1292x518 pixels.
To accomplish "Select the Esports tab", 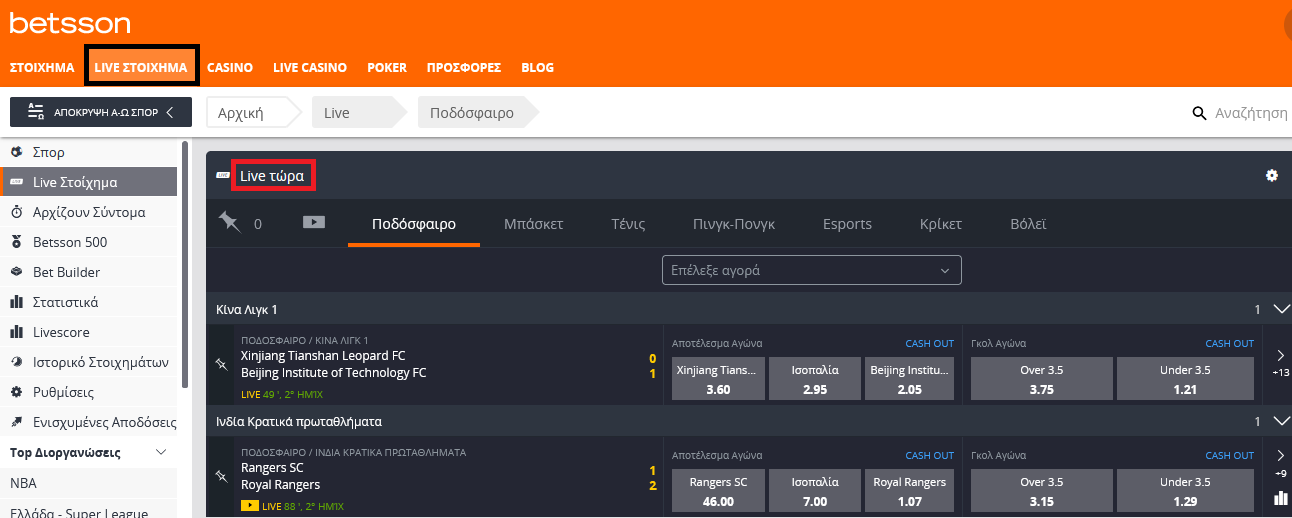I will point(848,224).
